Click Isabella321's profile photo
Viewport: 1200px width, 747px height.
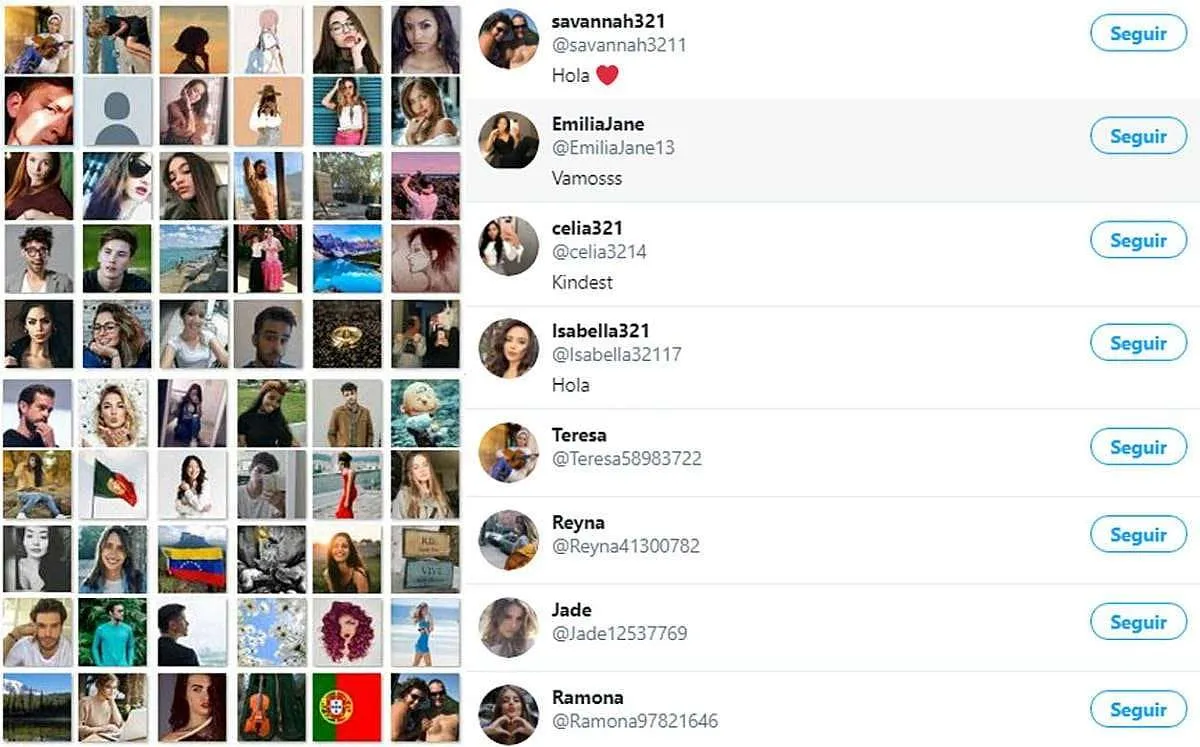[509, 348]
